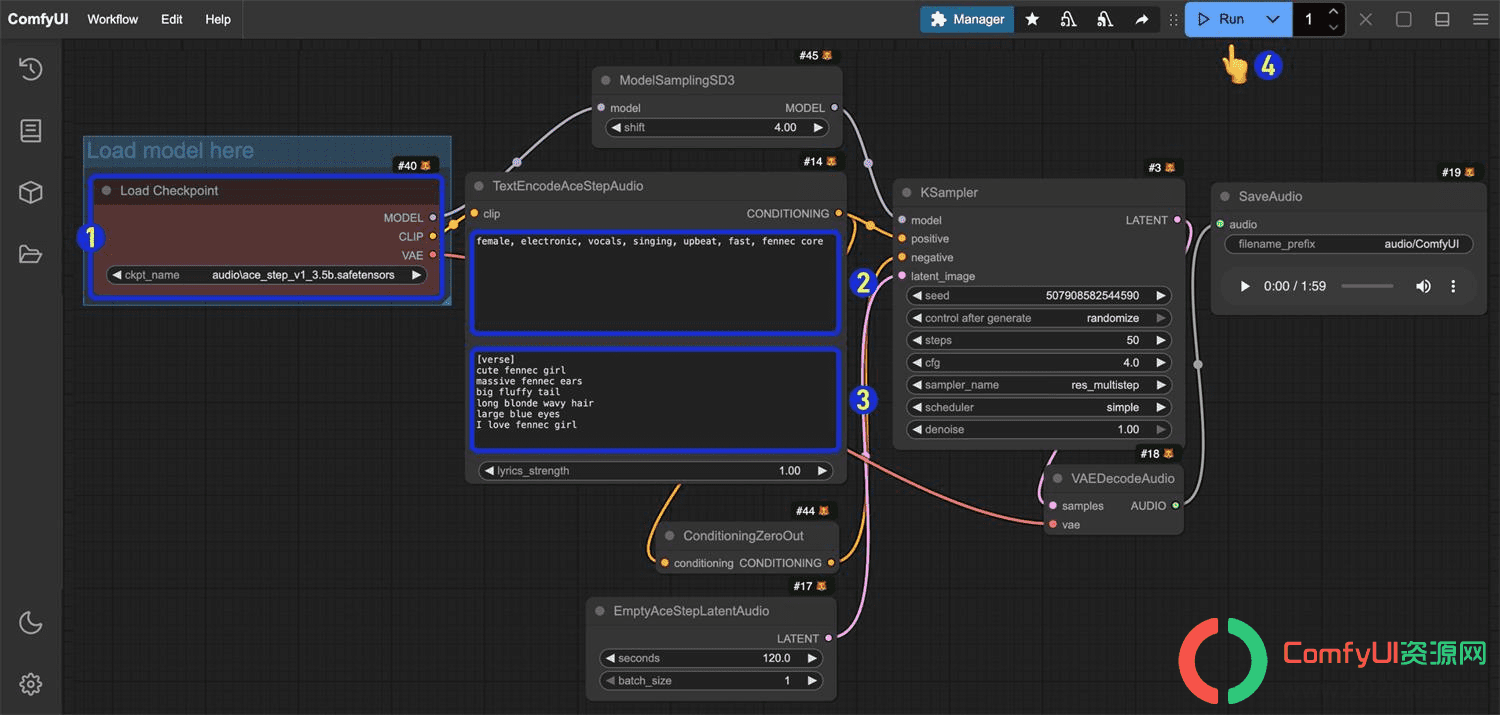Collapse the KSampler node
This screenshot has height=715, width=1500.
coord(908,193)
